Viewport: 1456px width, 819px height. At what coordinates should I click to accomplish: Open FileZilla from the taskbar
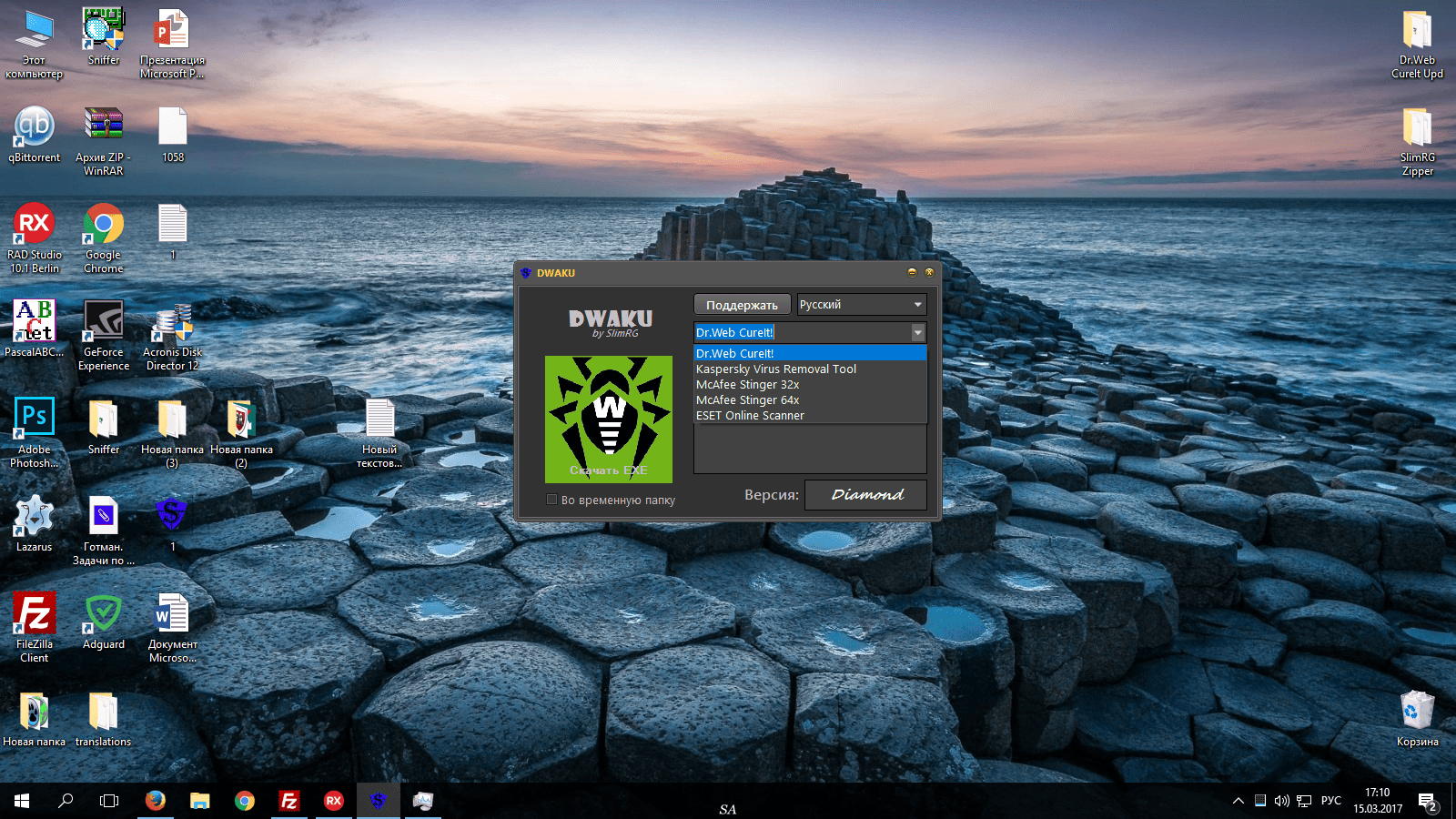coord(288,801)
